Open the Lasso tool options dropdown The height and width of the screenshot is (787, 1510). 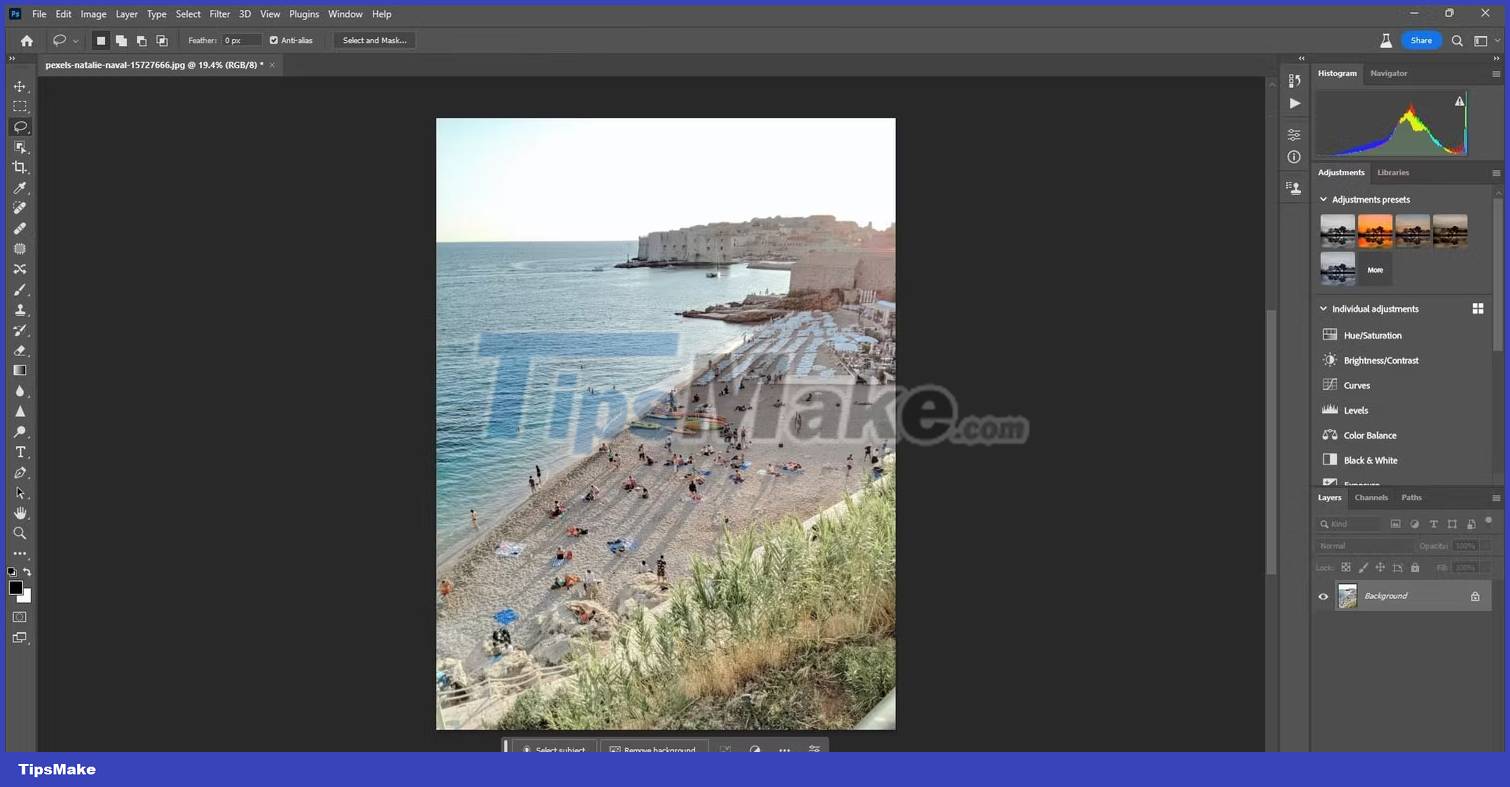tap(76, 40)
